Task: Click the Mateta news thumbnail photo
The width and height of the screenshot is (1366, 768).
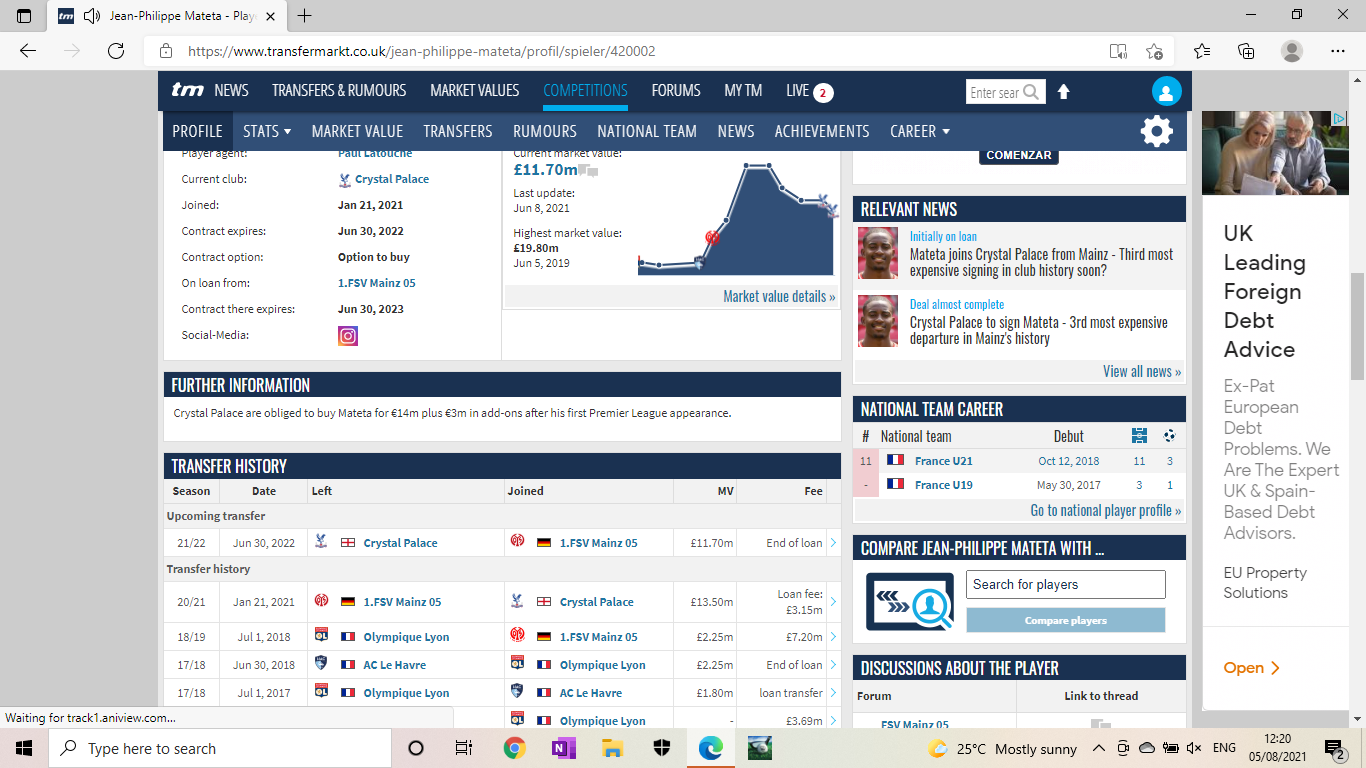Action: (x=877, y=254)
